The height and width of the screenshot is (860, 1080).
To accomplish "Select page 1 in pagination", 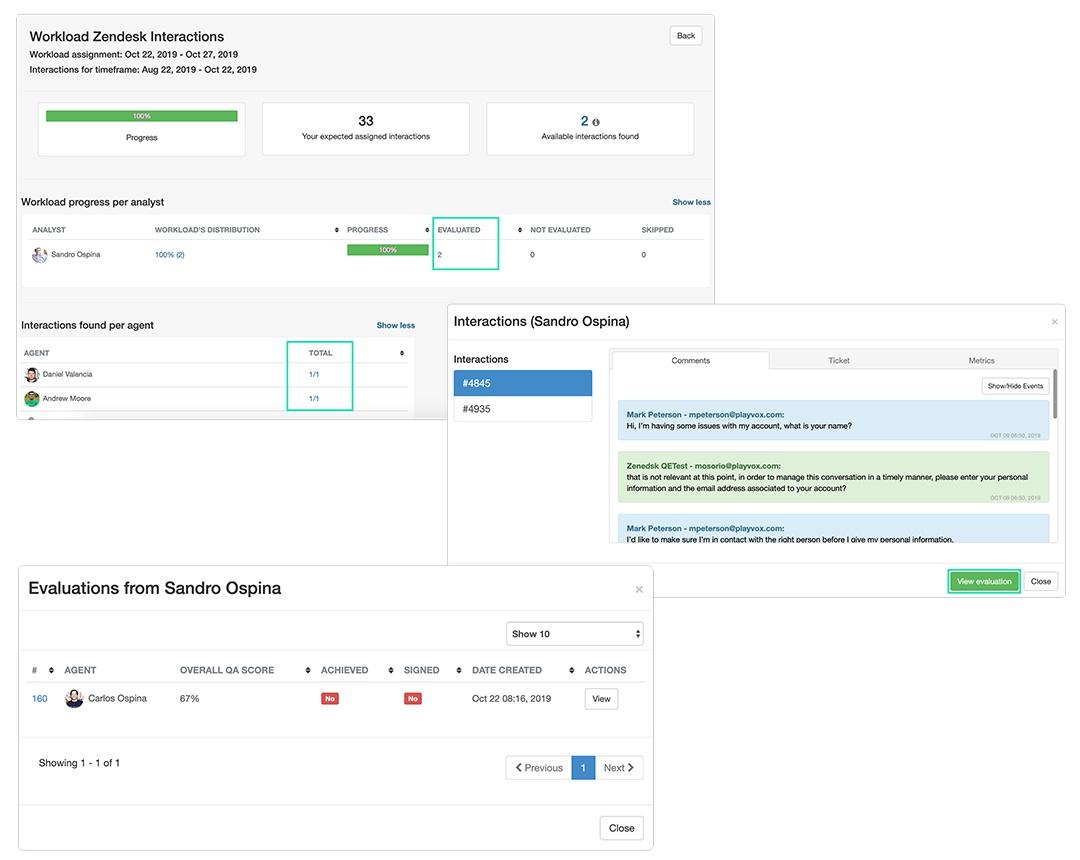I will coord(583,768).
